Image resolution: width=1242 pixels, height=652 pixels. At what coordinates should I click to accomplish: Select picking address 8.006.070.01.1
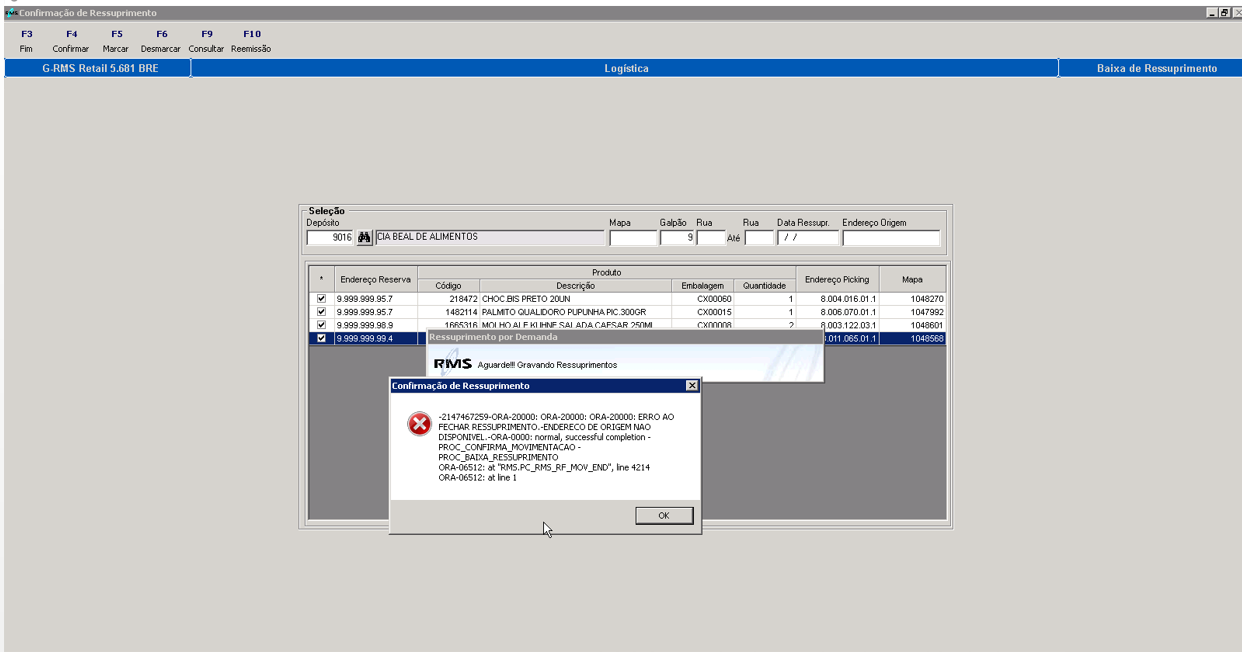point(837,312)
